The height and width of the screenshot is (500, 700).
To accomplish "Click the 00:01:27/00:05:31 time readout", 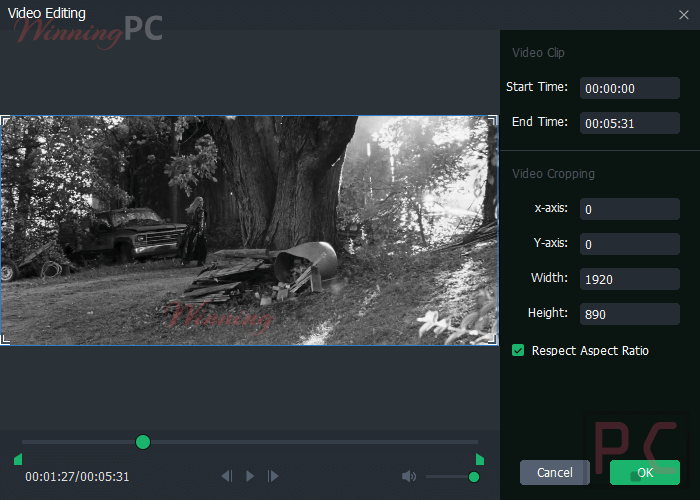I will pos(77,477).
